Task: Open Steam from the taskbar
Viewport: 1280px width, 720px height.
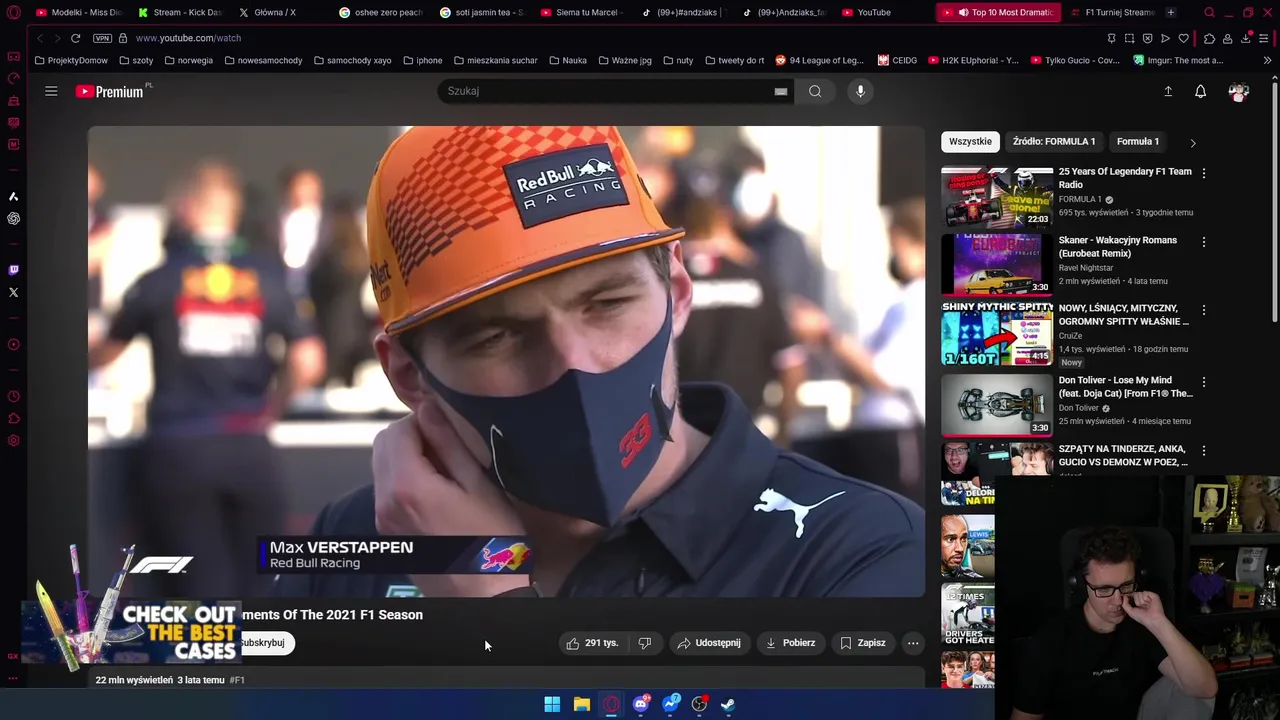Action: (728, 704)
